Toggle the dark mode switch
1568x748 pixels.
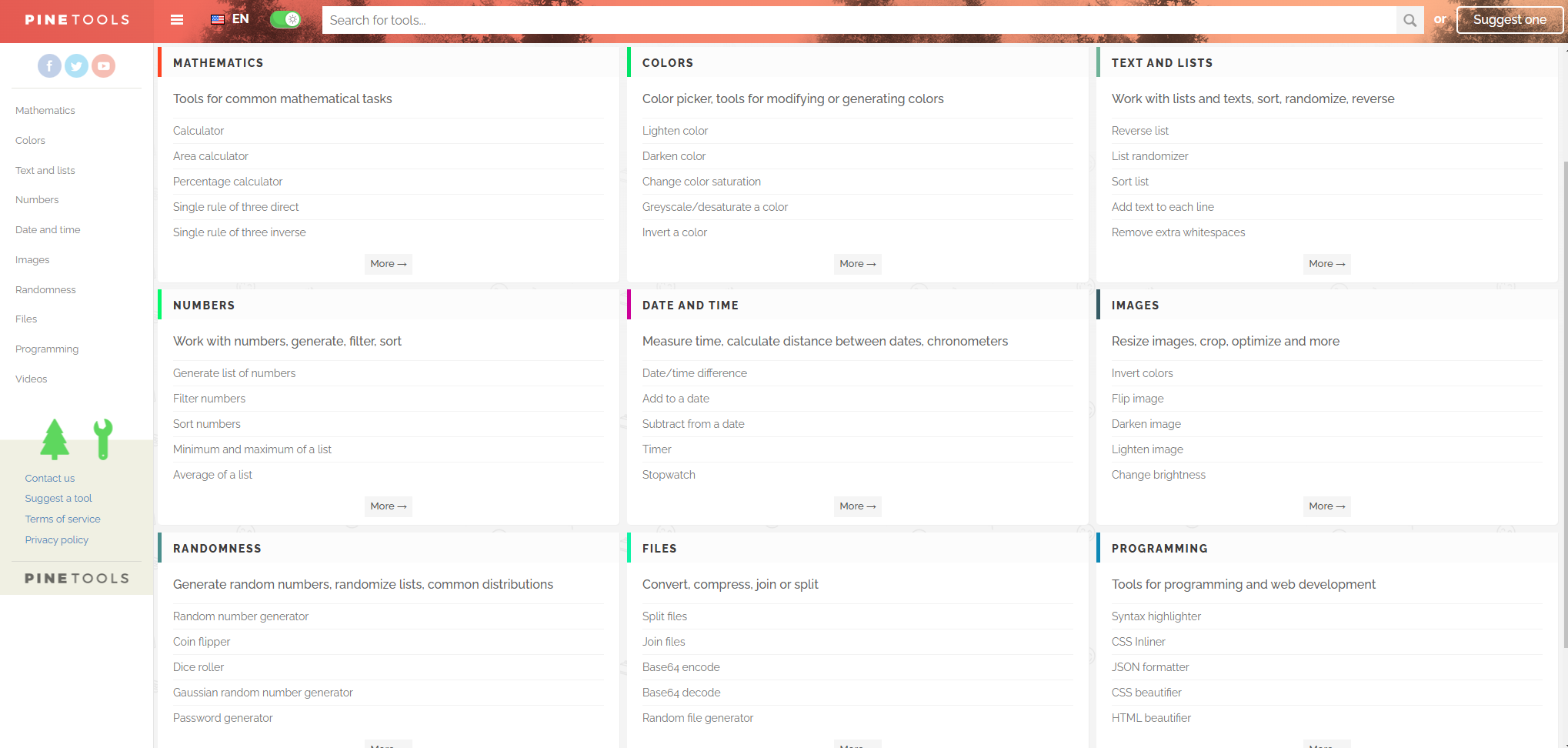[285, 19]
